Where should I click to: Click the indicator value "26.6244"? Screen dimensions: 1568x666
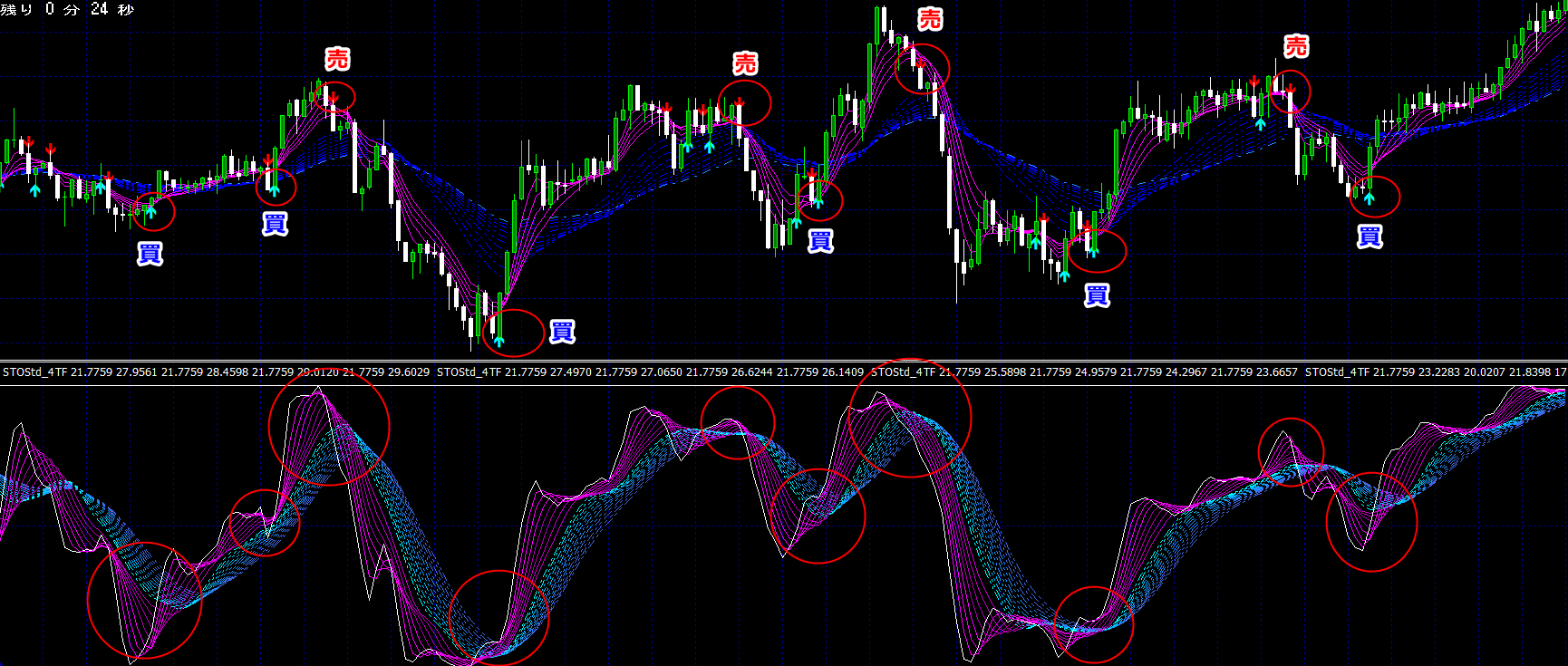pos(752,372)
